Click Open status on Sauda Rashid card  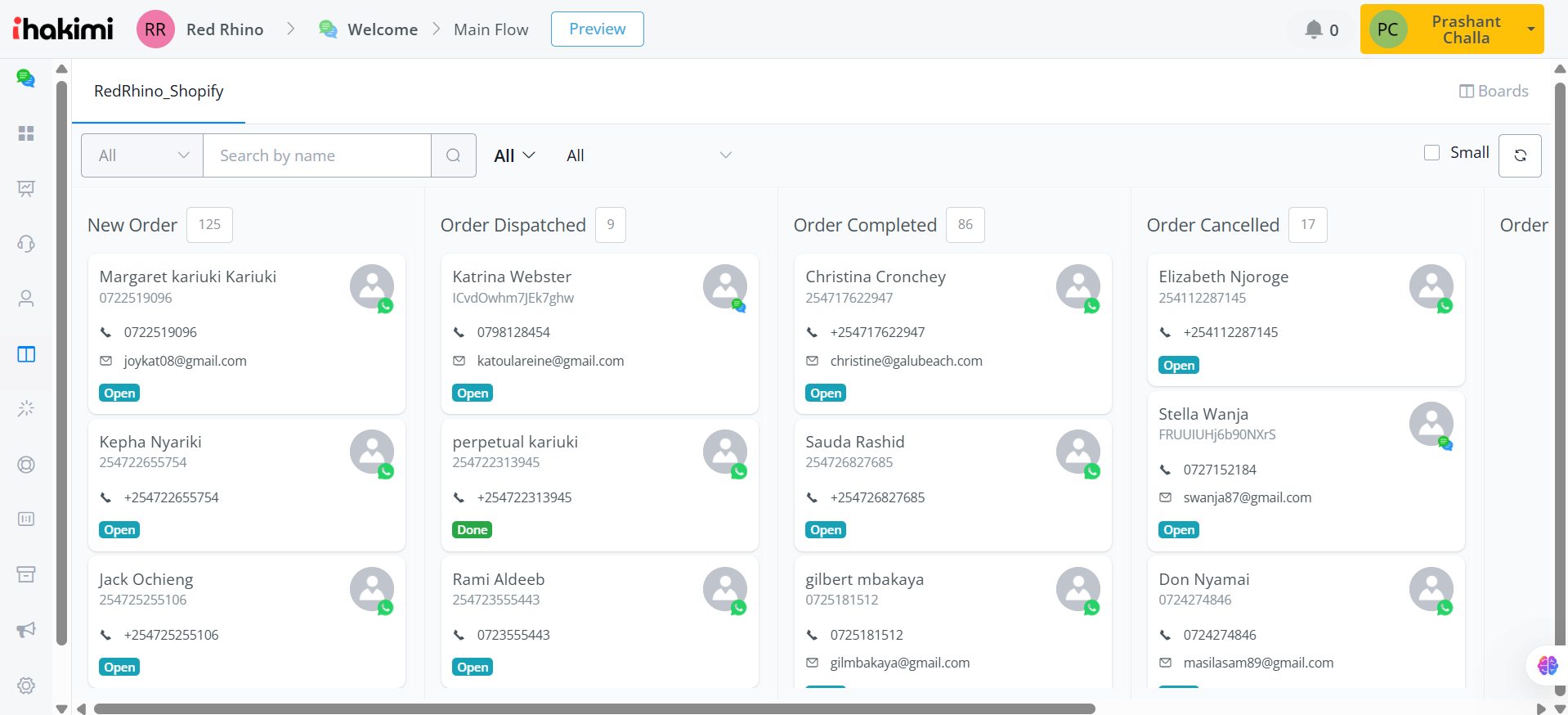click(x=826, y=530)
